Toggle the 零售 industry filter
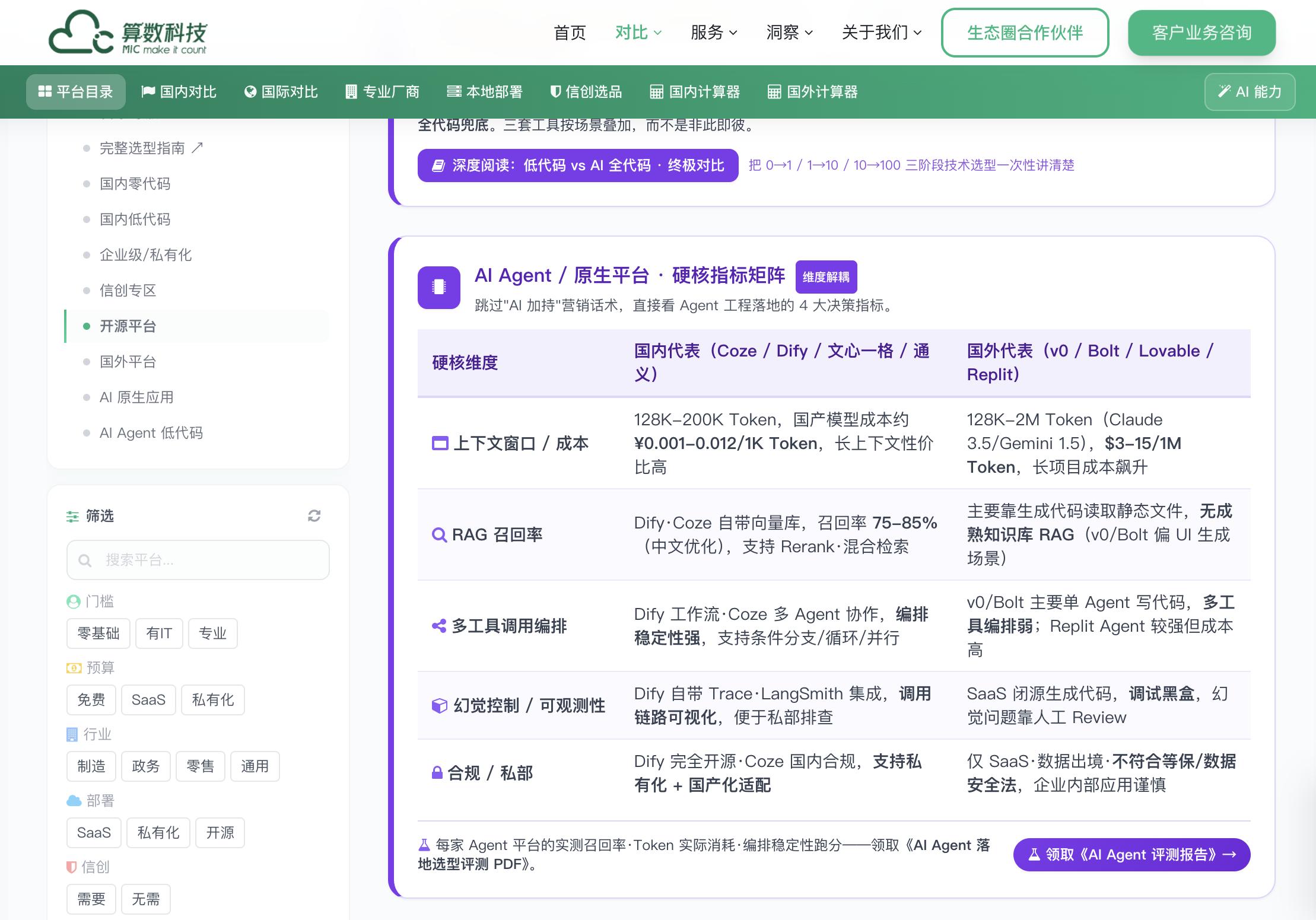 (201, 766)
